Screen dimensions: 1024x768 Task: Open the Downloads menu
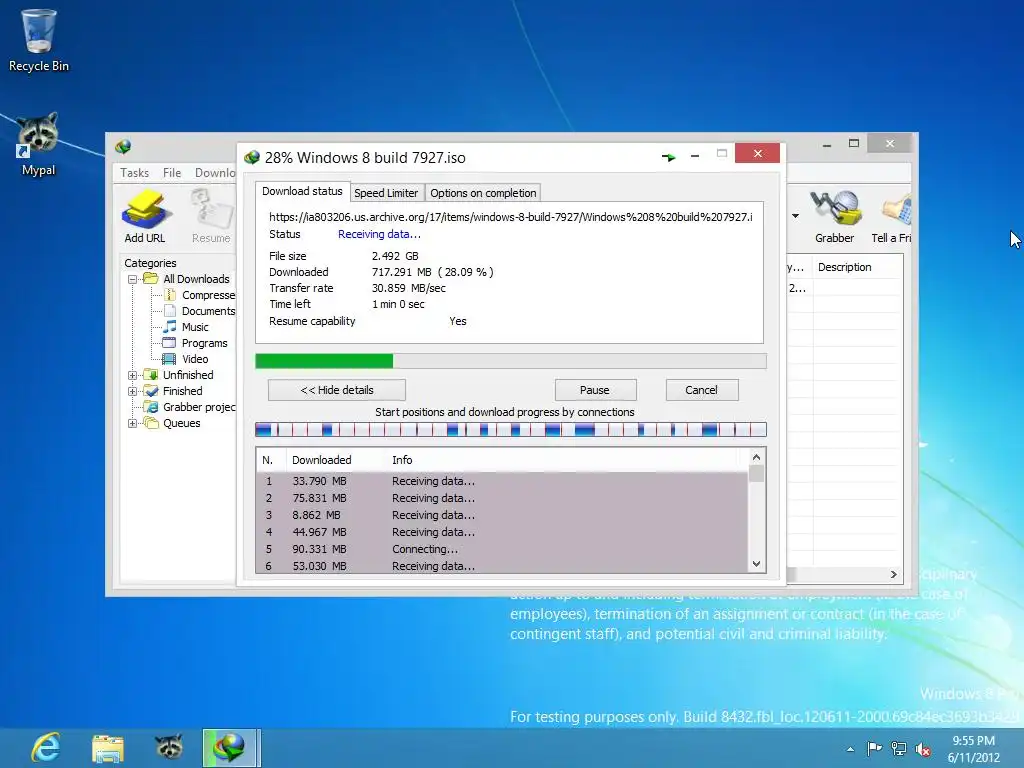tap(215, 172)
